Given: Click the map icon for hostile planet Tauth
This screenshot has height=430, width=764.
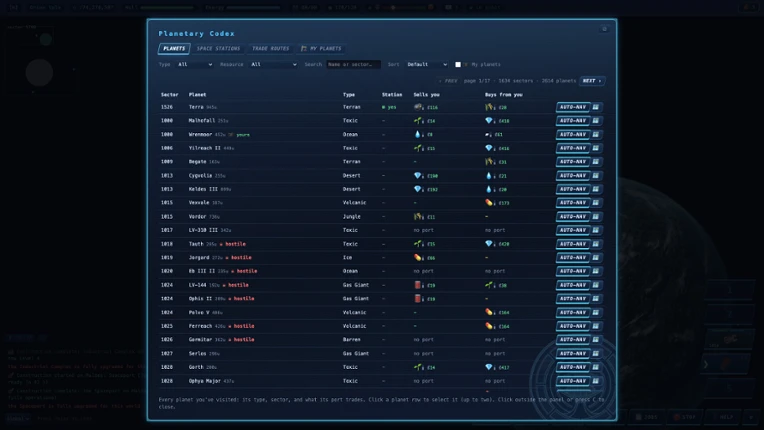Looking at the screenshot, I should [596, 244].
